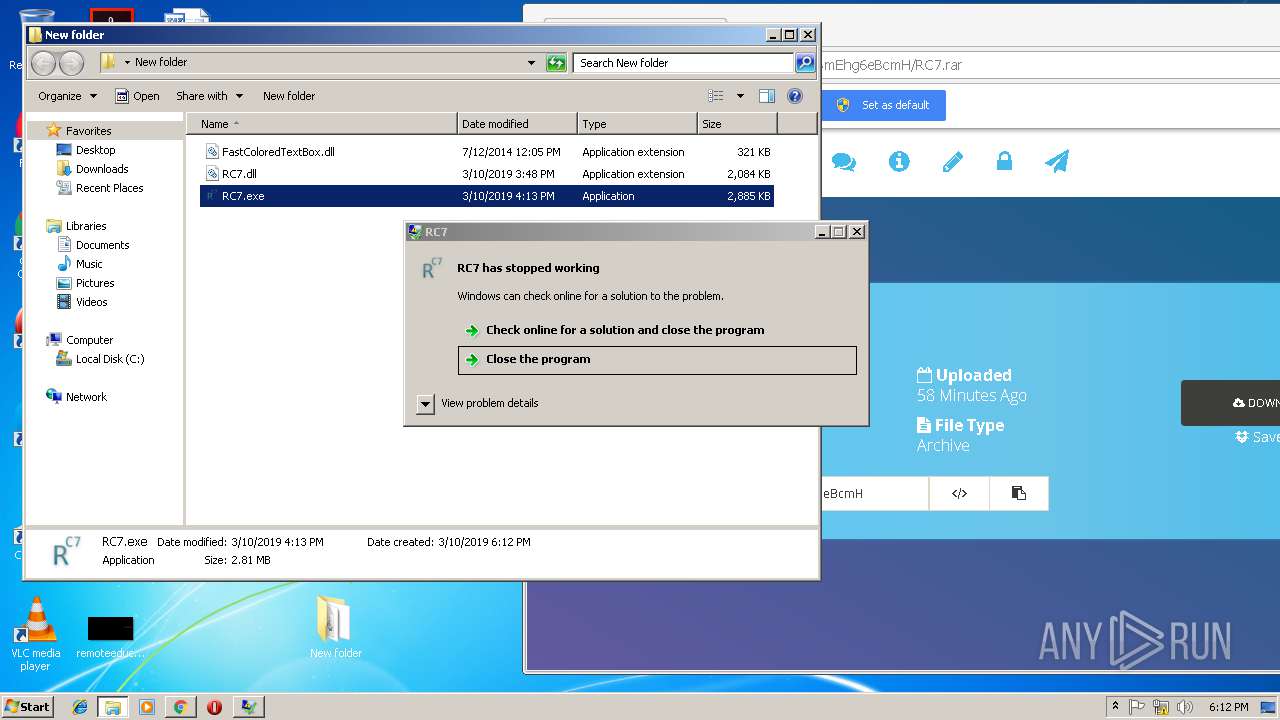Click the info circle icon on webpage

point(899,161)
